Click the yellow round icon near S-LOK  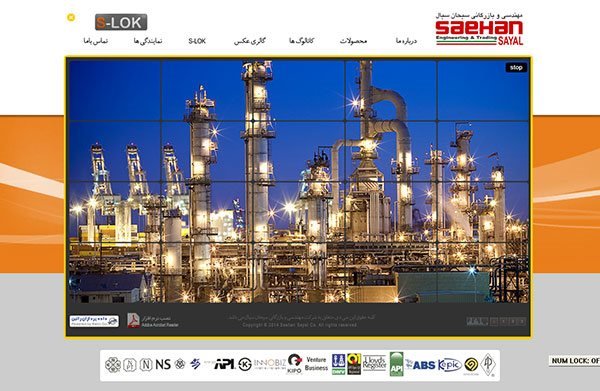point(71,17)
